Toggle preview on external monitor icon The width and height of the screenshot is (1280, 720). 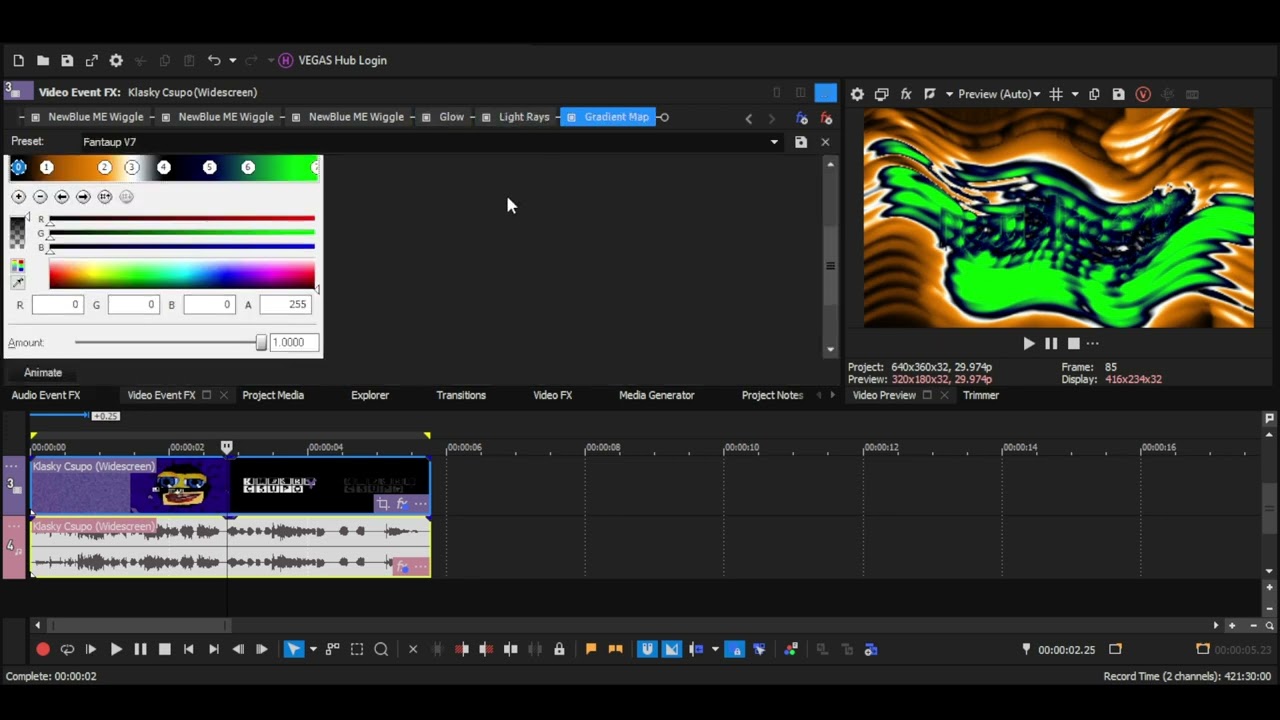coord(881,94)
